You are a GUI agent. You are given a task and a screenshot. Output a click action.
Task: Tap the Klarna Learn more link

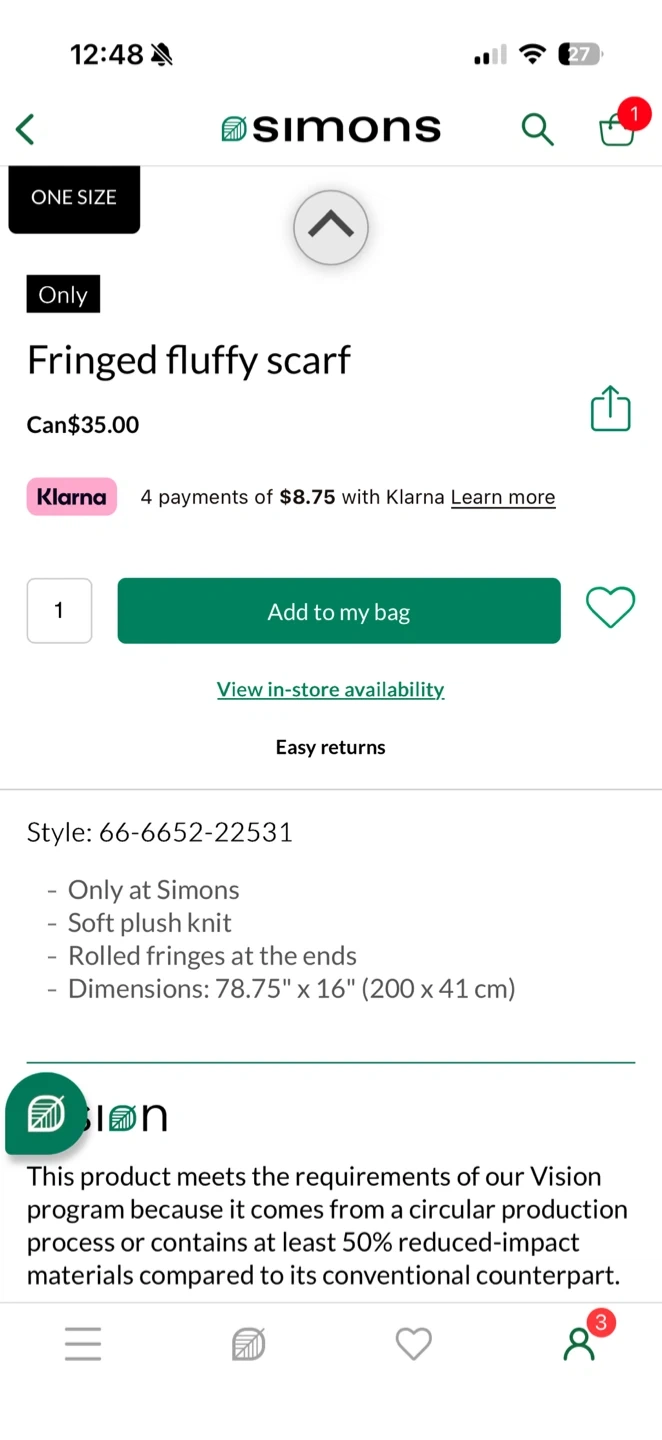(503, 497)
